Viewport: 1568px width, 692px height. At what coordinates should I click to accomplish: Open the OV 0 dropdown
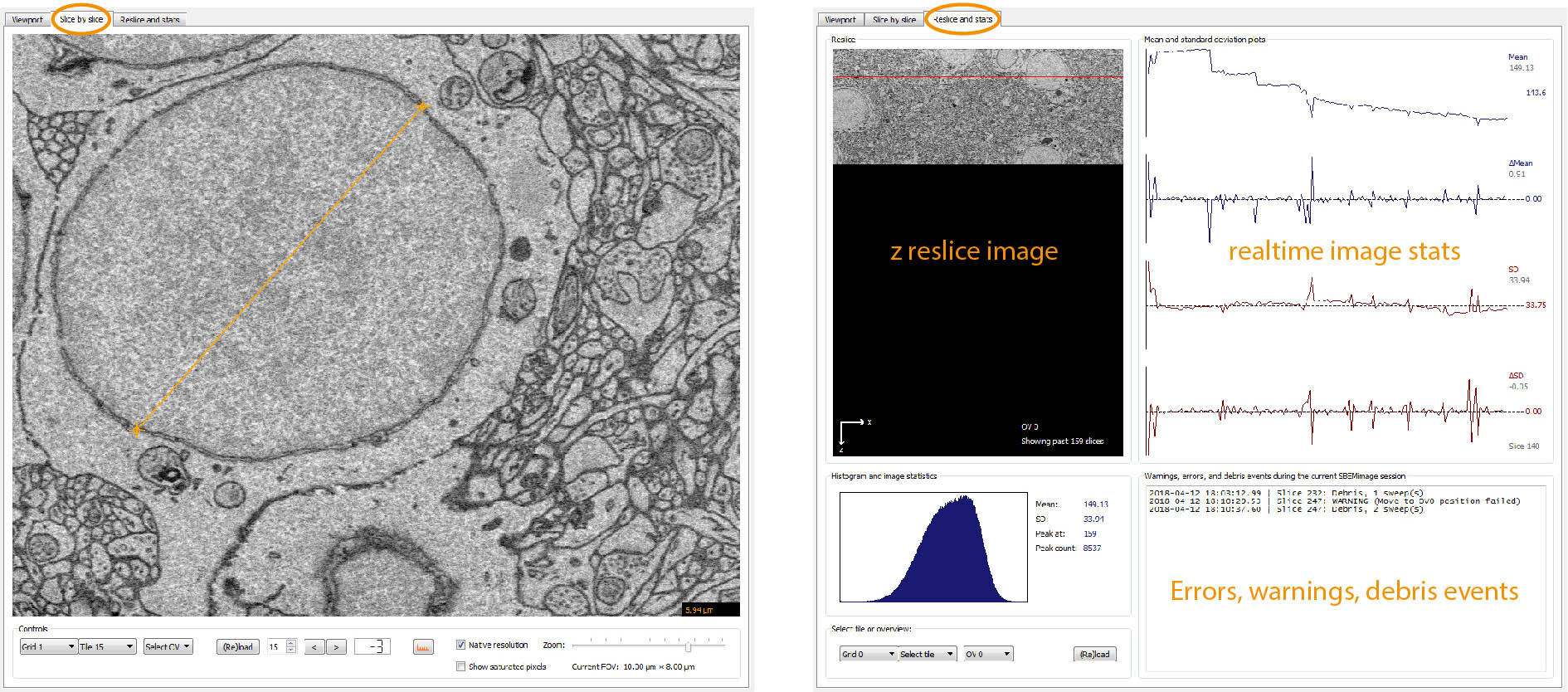pos(988,654)
